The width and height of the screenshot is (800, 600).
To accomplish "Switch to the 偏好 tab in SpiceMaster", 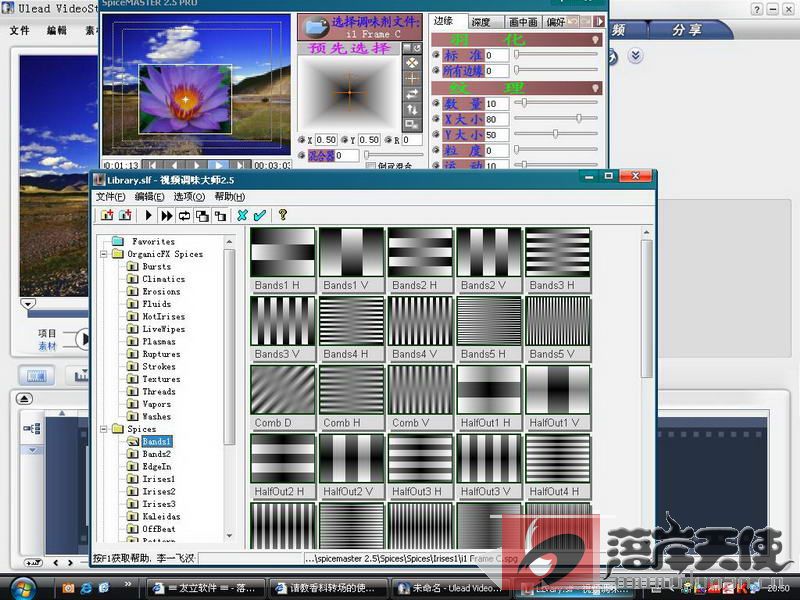I will coord(556,22).
